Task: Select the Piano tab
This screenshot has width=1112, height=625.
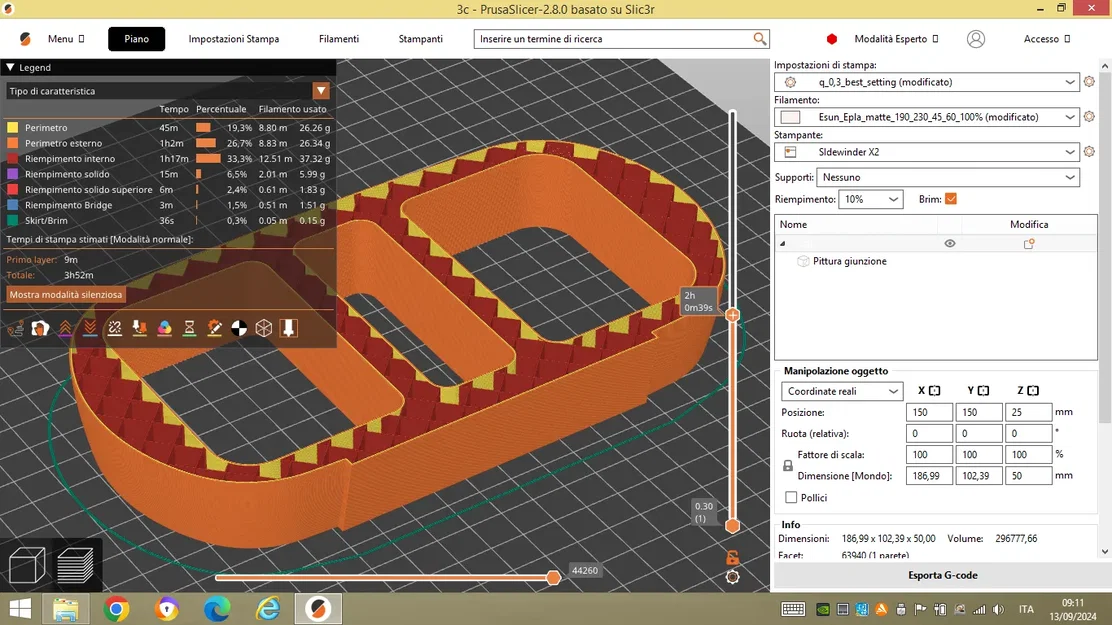Action: (136, 39)
